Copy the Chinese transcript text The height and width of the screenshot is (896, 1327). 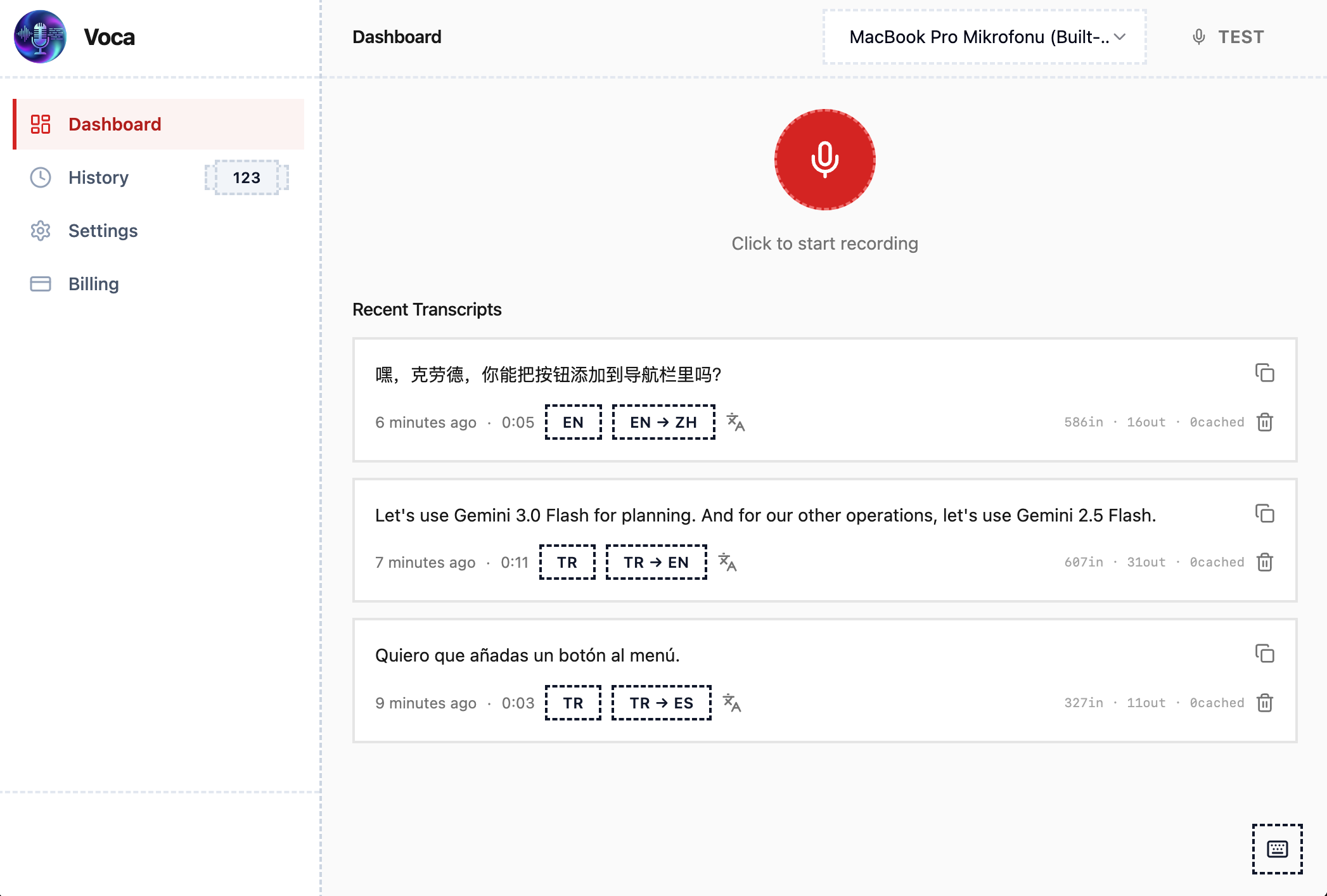1264,373
